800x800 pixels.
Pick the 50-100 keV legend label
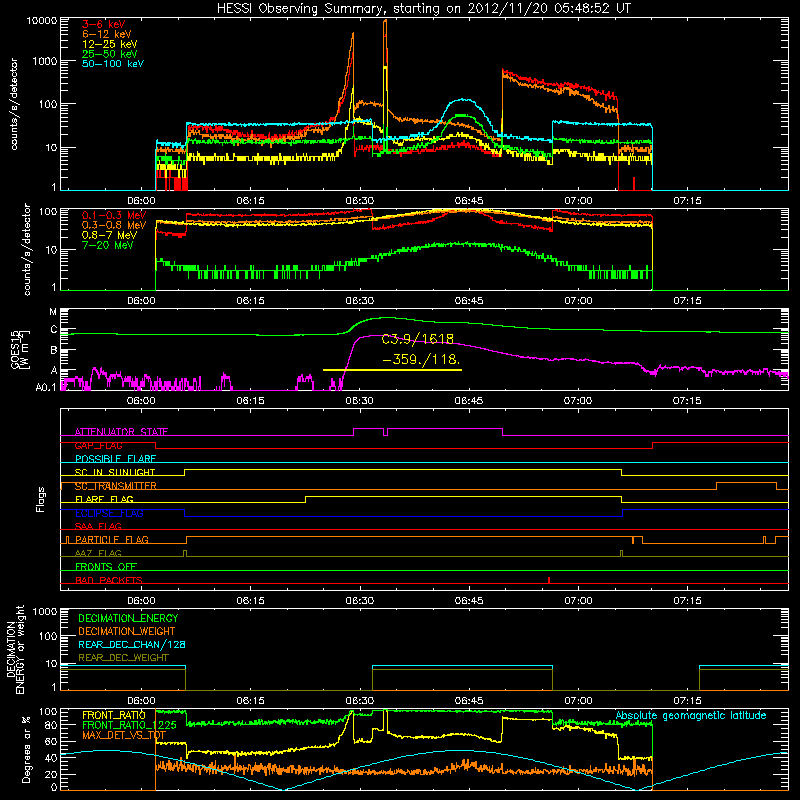(113, 64)
